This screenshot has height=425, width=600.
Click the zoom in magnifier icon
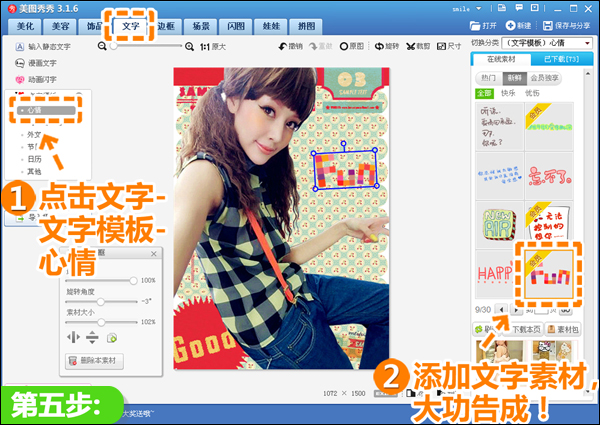189,47
